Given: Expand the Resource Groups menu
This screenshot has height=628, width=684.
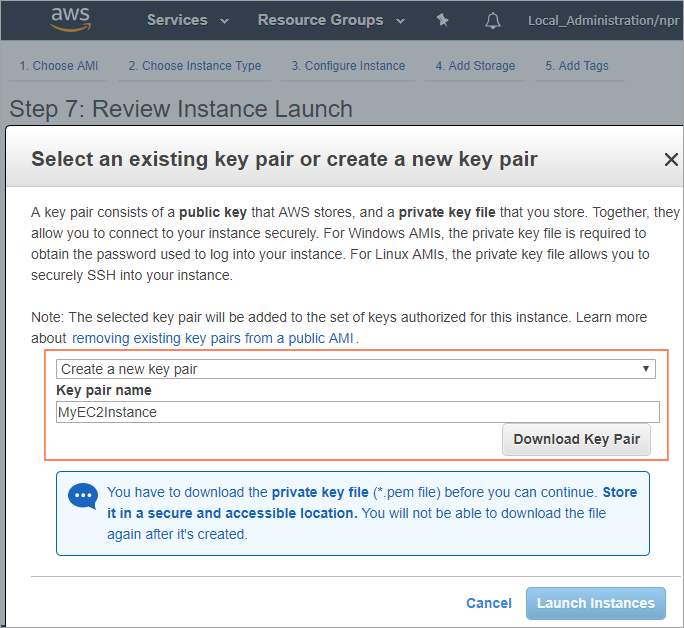Looking at the screenshot, I should click(330, 20).
